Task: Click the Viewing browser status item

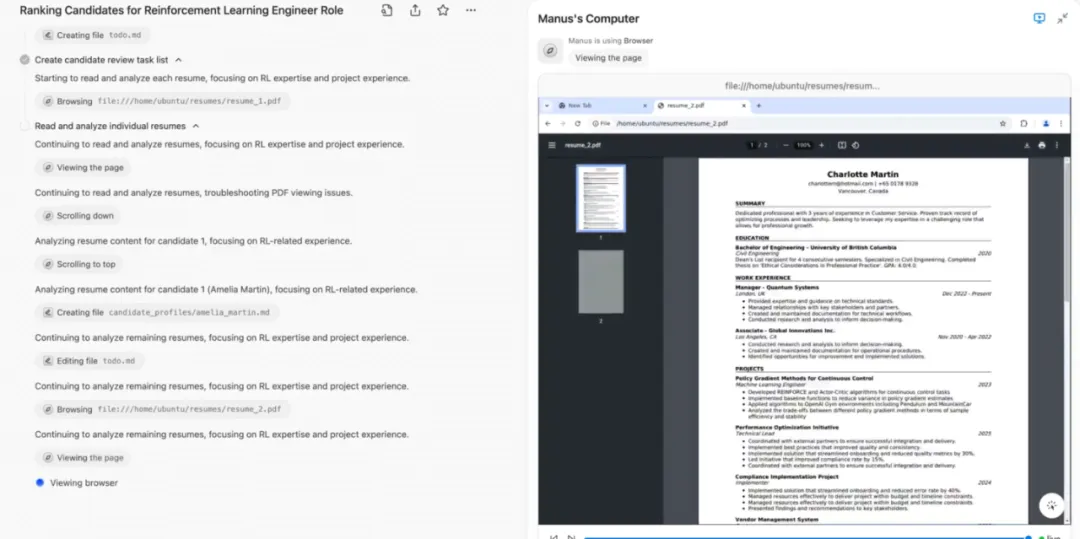Action: (x=76, y=483)
